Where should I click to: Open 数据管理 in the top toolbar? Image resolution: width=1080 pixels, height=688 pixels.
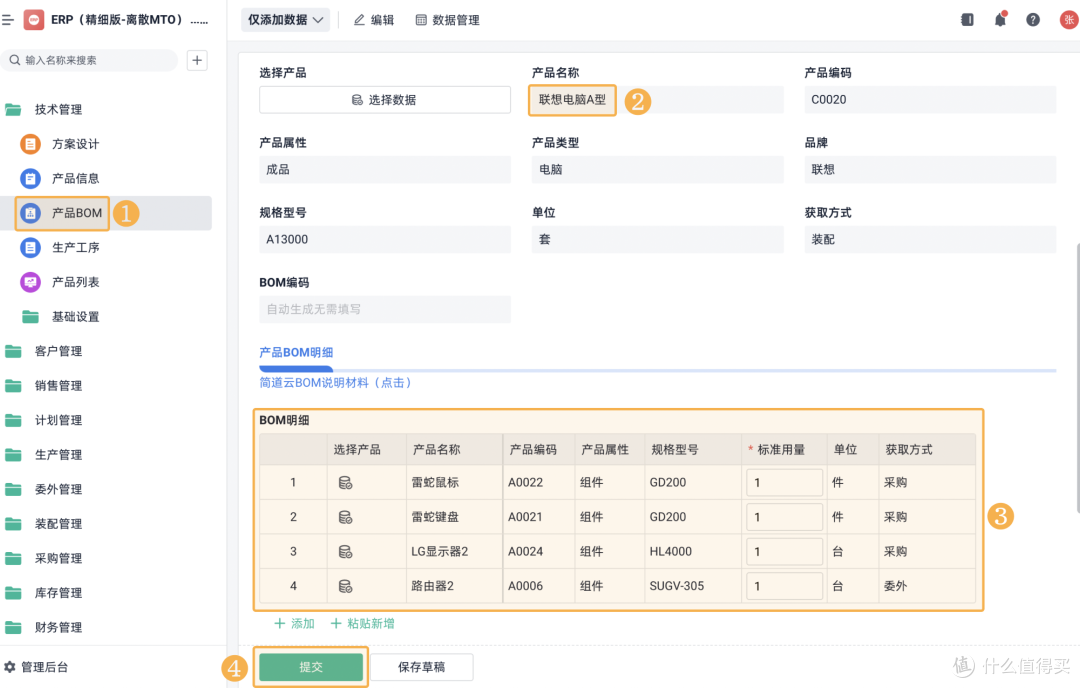(448, 20)
